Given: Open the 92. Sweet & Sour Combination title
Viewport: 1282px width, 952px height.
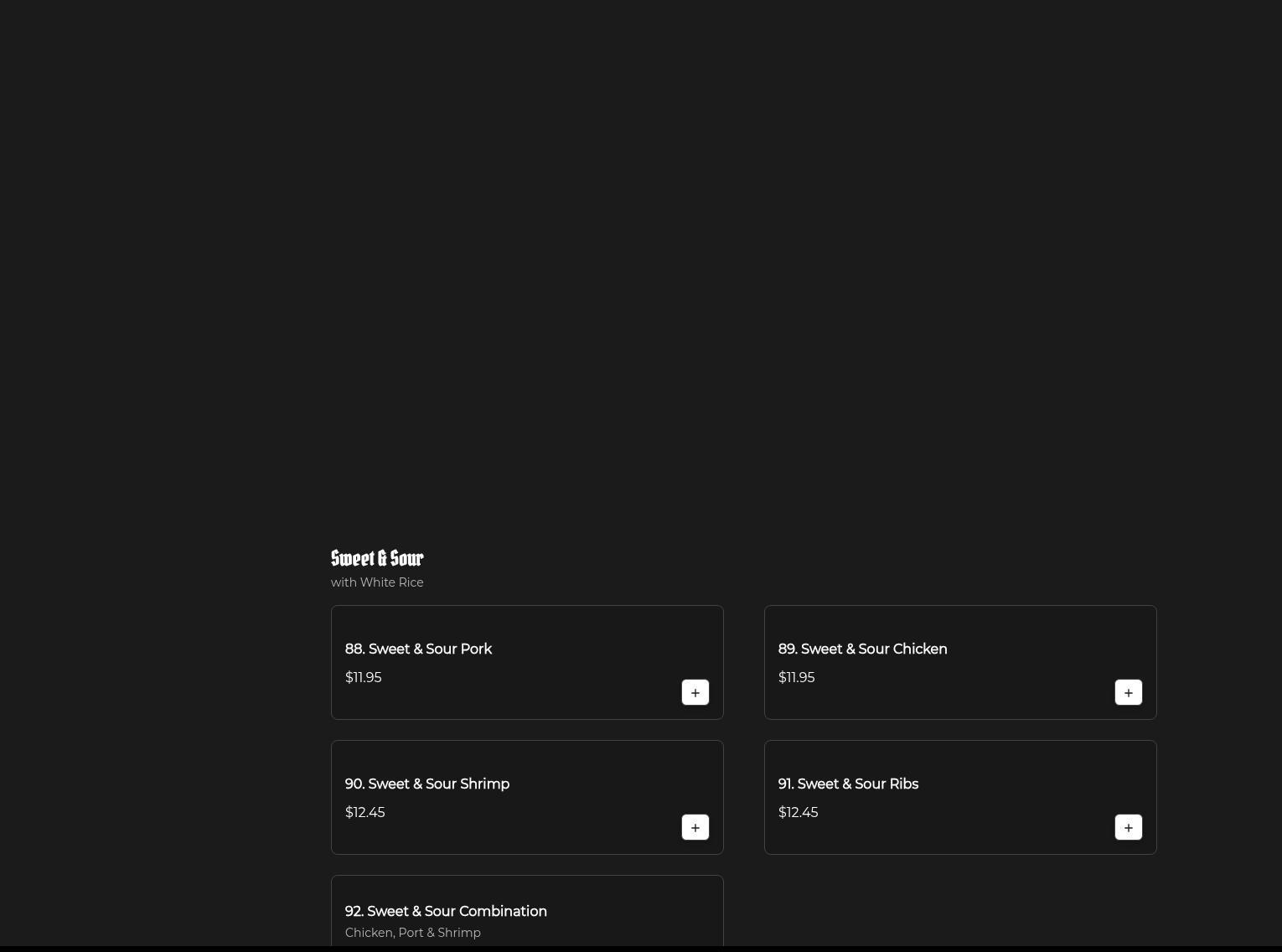Looking at the screenshot, I should 446,912.
